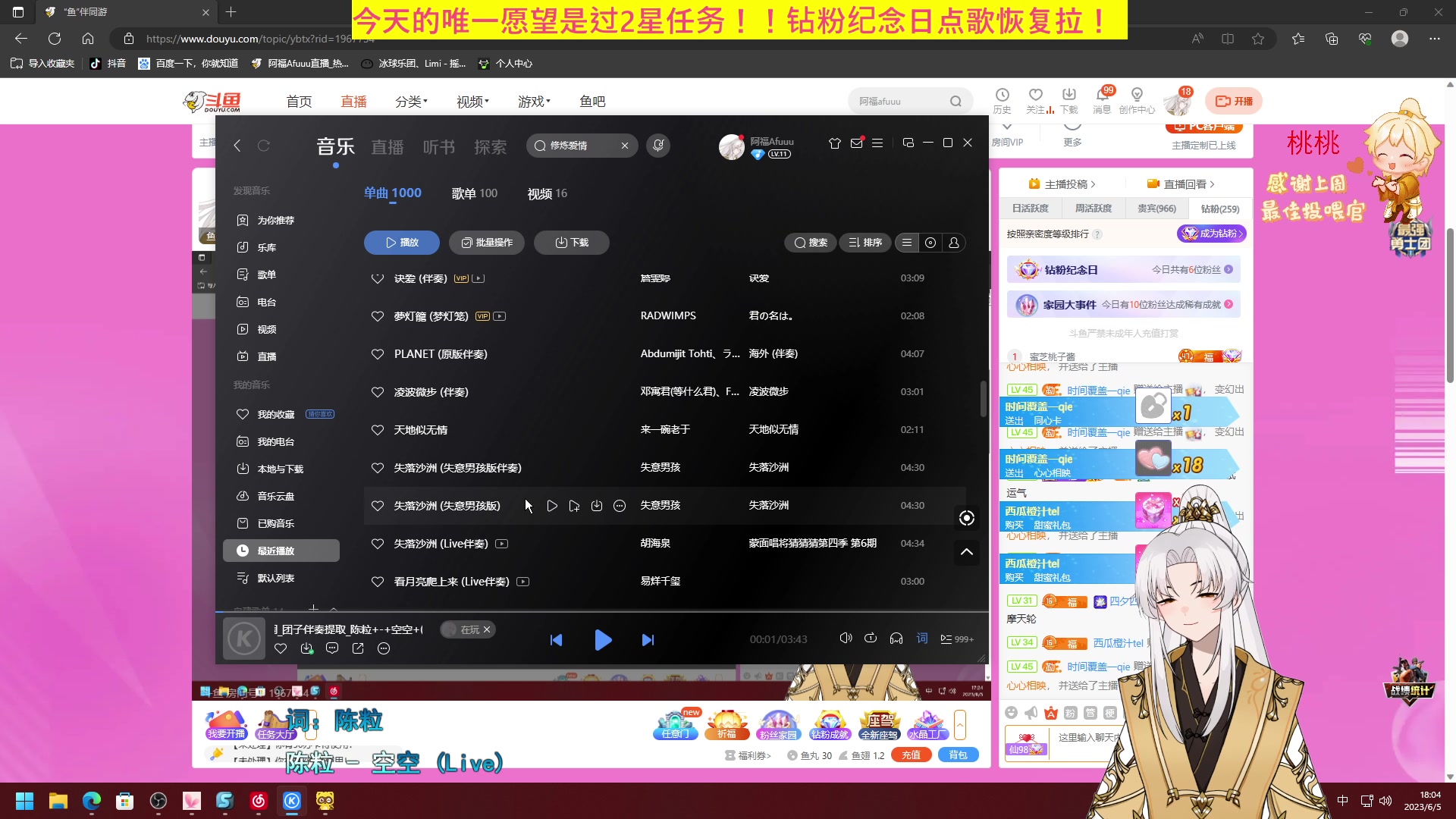Open 为你推荐 in sidebar

pyautogui.click(x=276, y=220)
